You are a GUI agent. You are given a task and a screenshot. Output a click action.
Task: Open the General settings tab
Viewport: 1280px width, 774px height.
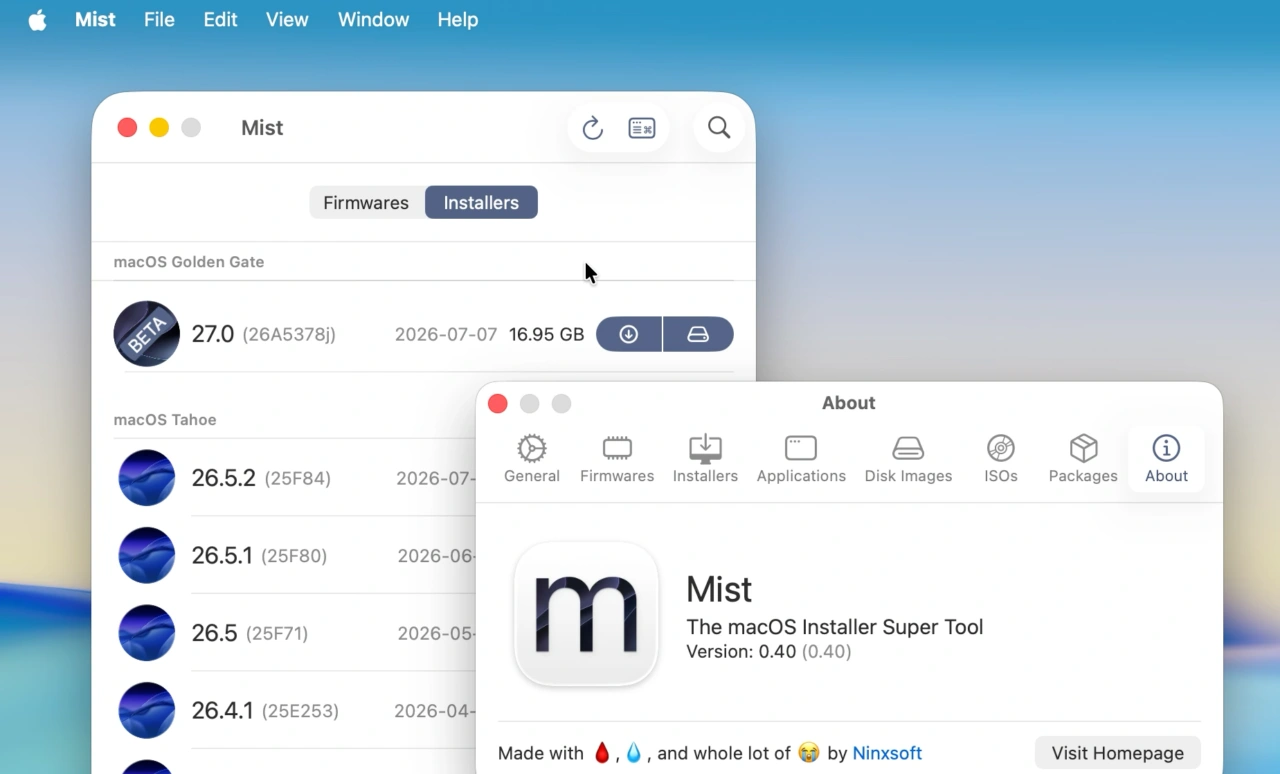tap(532, 459)
